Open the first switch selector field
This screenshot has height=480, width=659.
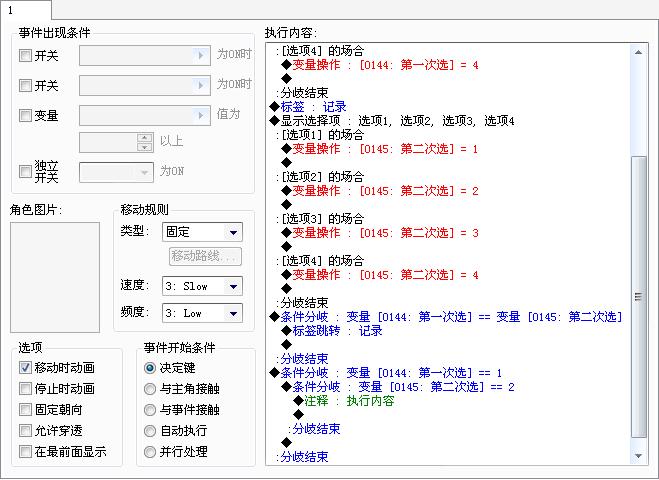coord(145,55)
